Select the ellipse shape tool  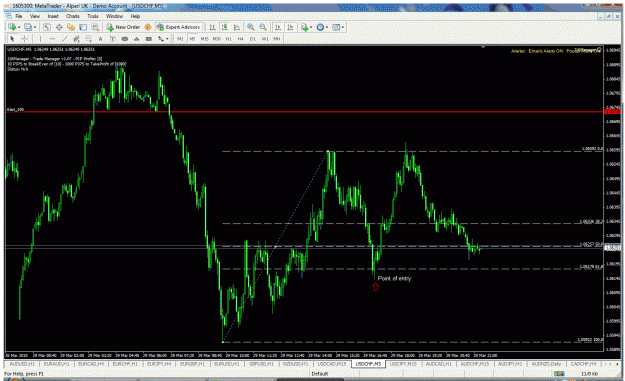point(124,39)
